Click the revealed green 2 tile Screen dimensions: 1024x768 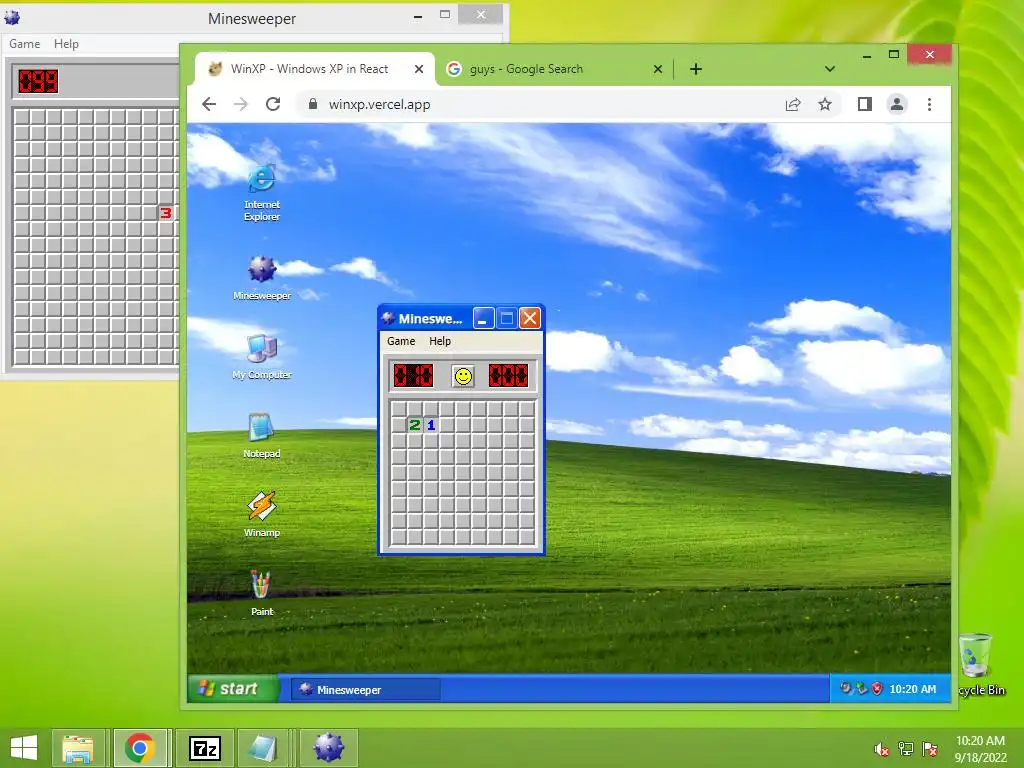click(x=414, y=425)
